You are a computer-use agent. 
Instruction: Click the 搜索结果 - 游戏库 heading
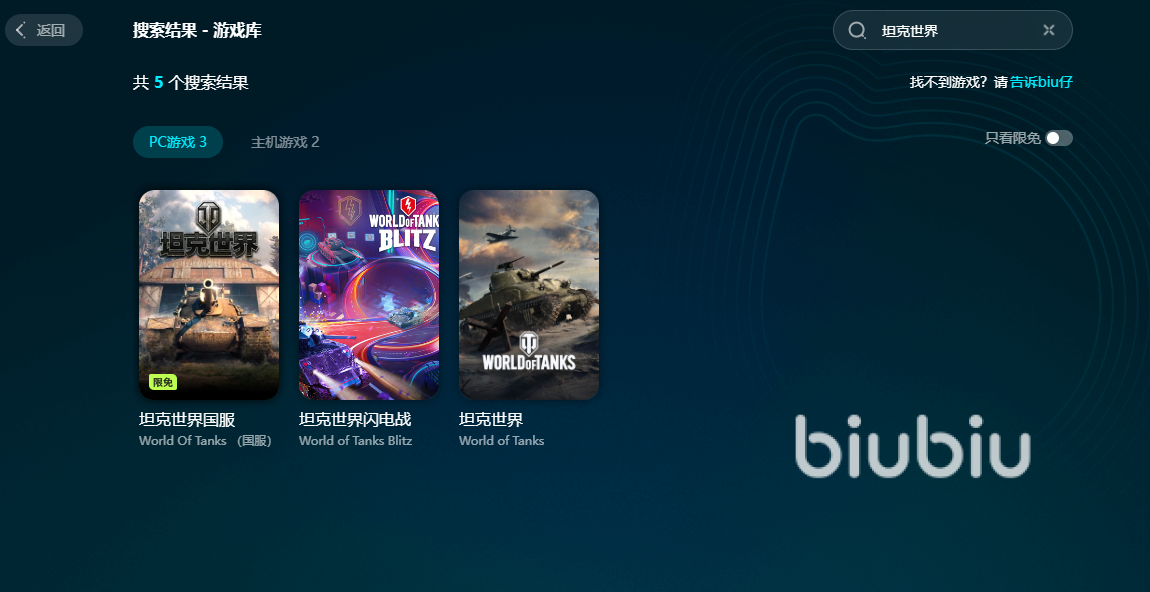197,30
